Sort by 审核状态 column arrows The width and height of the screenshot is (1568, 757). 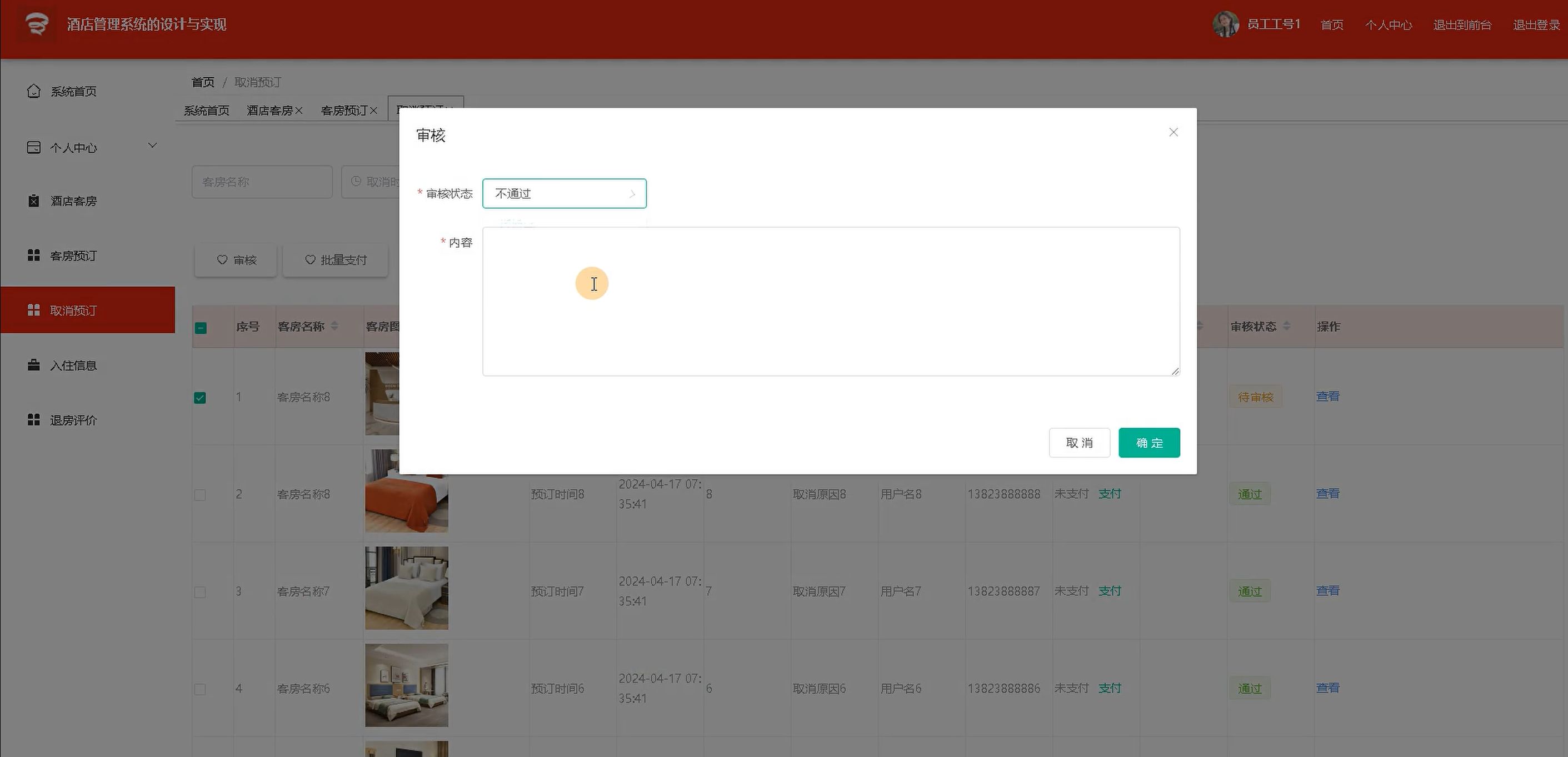tap(1286, 326)
